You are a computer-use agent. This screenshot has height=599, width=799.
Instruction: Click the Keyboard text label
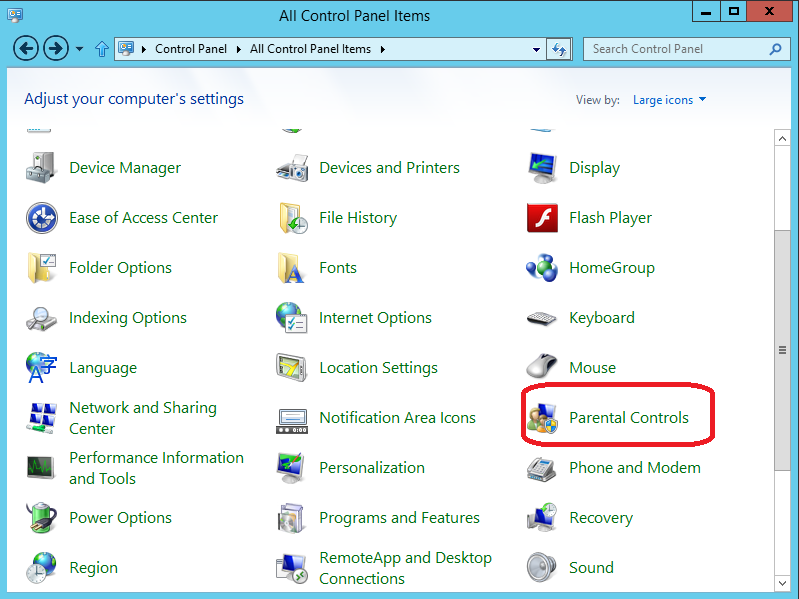tap(602, 317)
